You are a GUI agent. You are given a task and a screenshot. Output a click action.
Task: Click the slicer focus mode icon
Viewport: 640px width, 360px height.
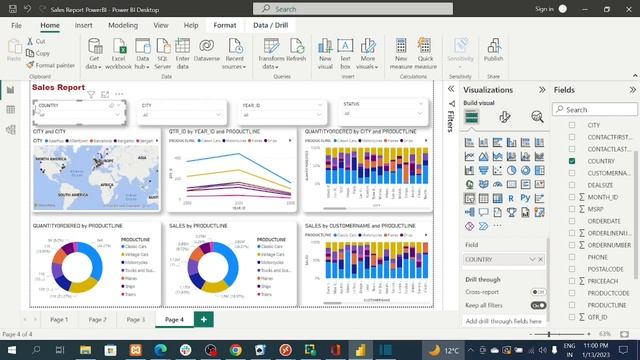click(x=105, y=95)
